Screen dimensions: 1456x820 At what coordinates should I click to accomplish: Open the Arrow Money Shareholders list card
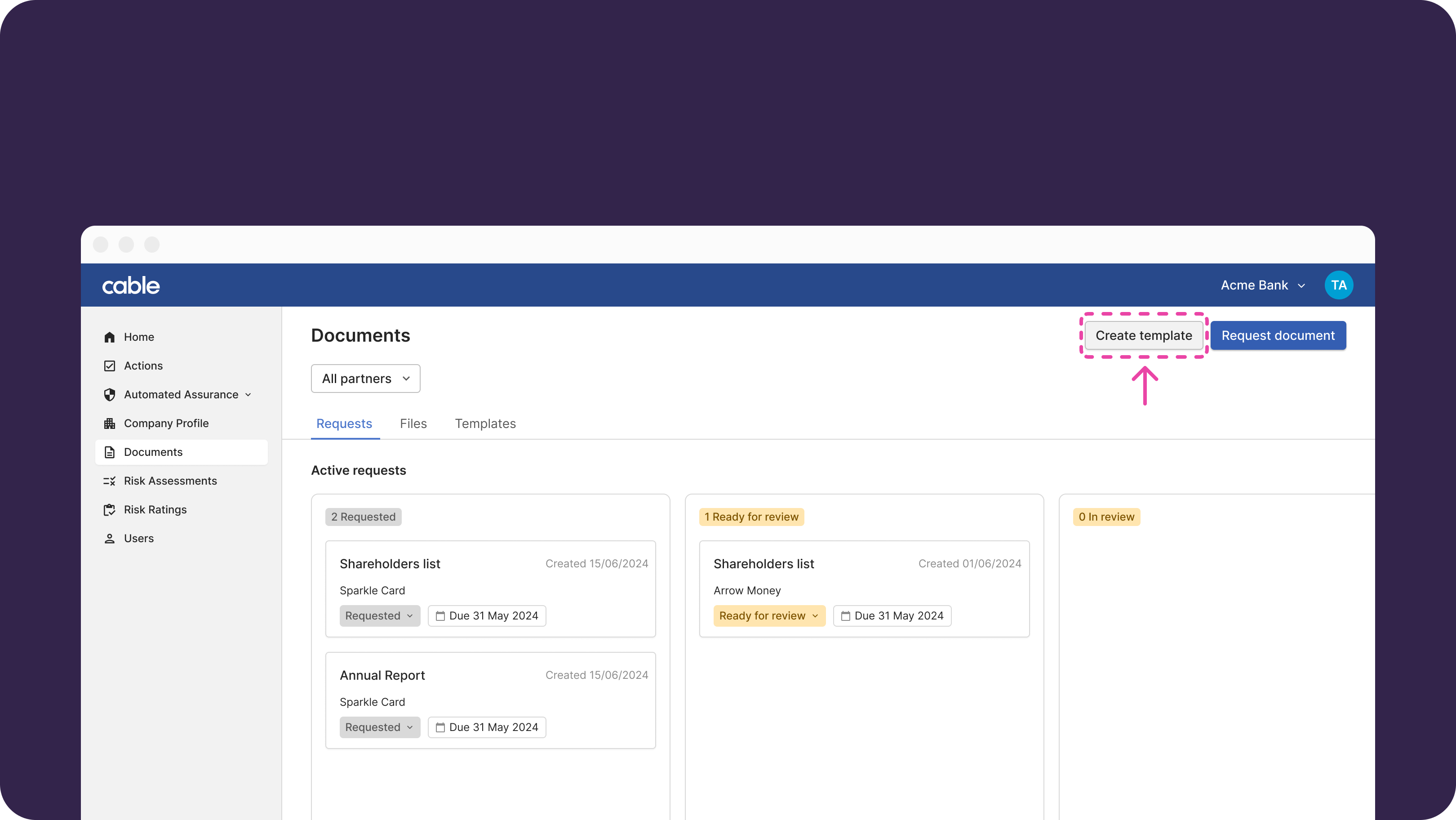(x=764, y=564)
